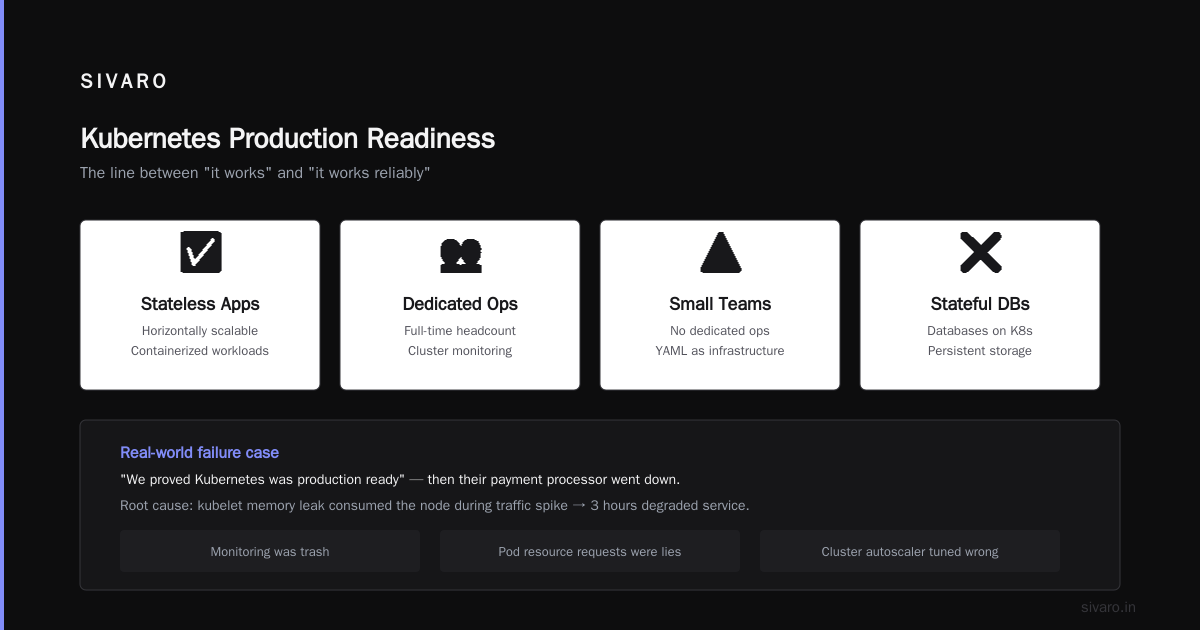The height and width of the screenshot is (630, 1200).
Task: Click 'YAML as infrastructure' text
Action: [720, 351]
